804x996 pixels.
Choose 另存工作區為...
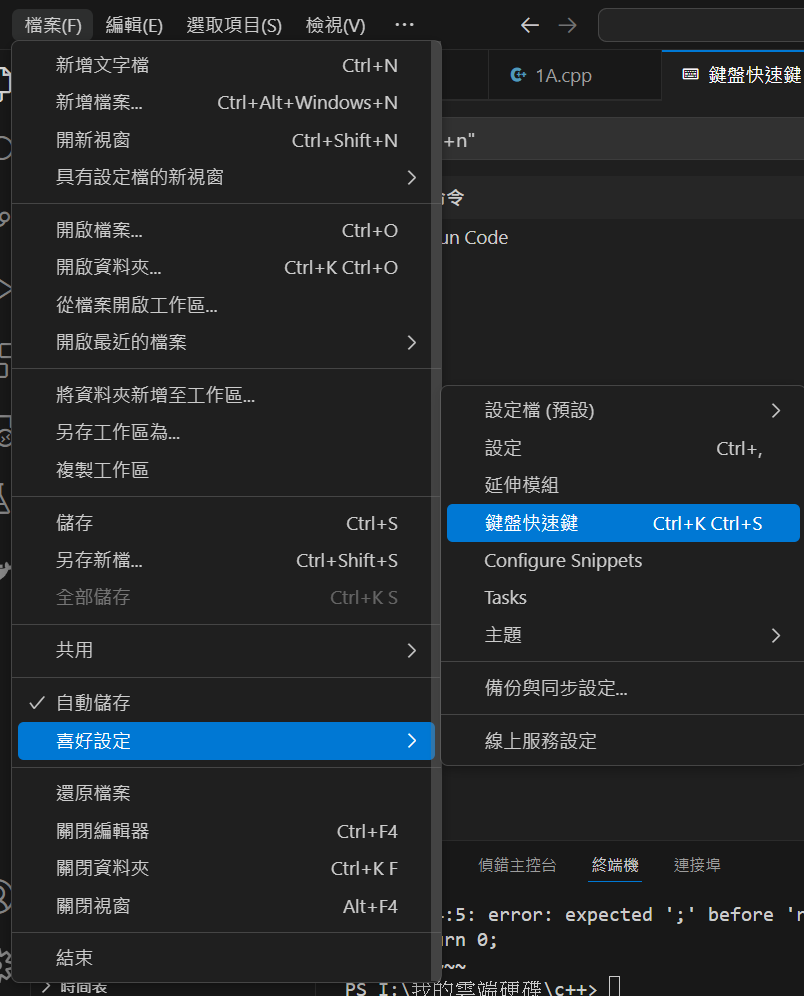click(x=226, y=433)
